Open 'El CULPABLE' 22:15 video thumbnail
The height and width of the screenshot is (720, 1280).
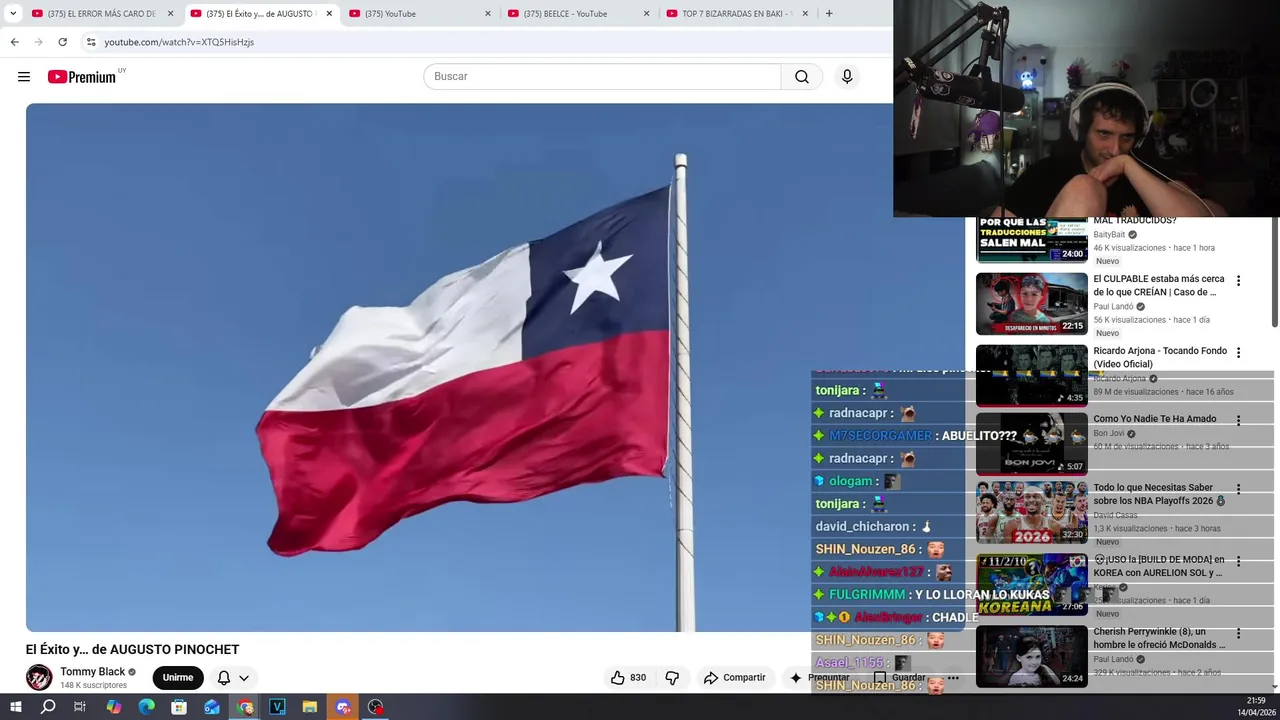(1031, 304)
